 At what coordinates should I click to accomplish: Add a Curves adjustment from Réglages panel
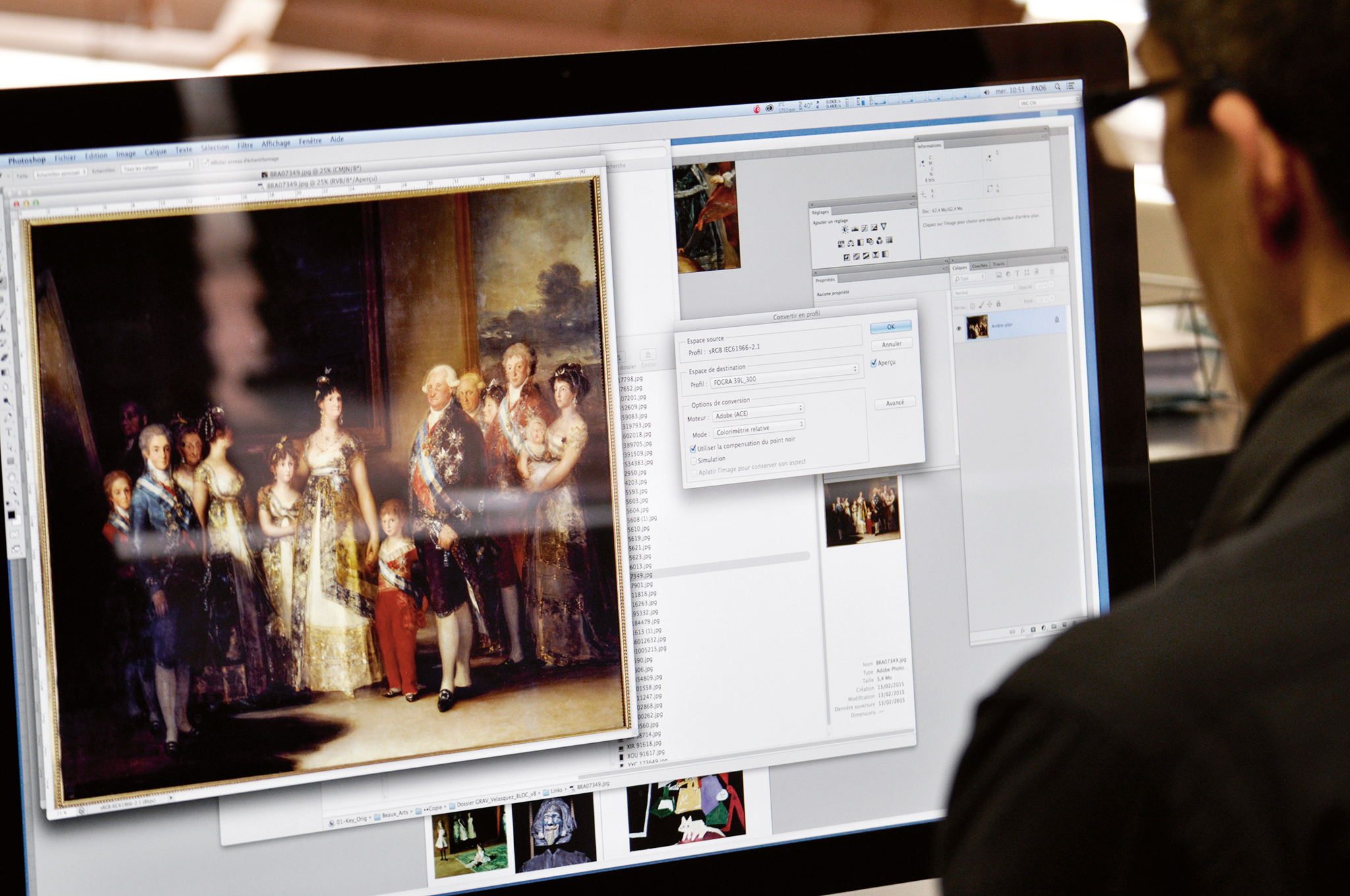pyautogui.click(x=865, y=228)
